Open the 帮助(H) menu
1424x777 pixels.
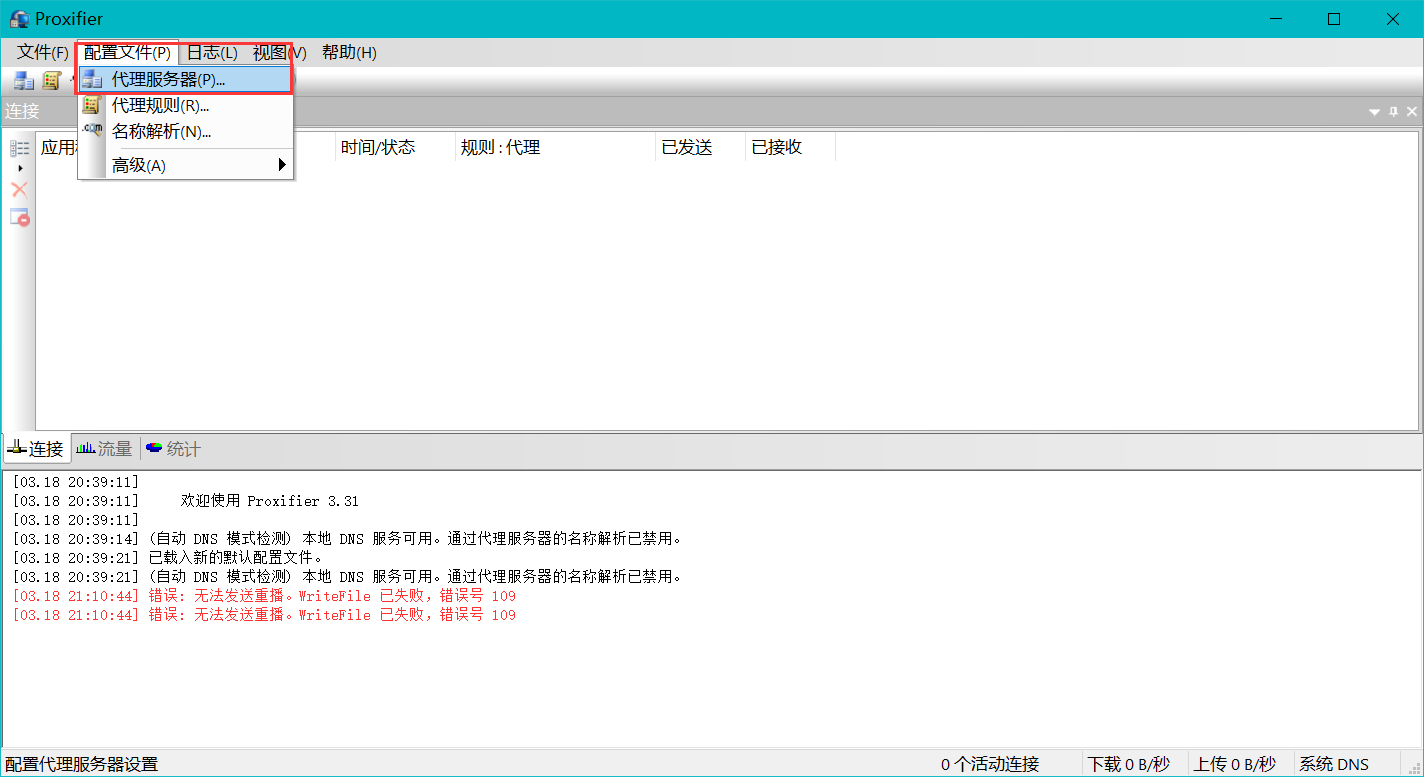(349, 53)
